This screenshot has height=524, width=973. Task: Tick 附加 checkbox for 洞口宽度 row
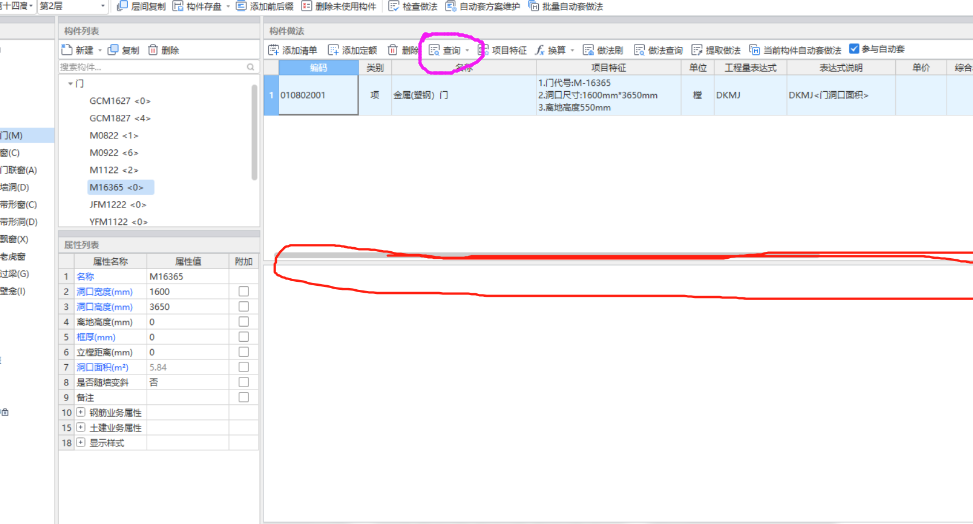coord(244,291)
